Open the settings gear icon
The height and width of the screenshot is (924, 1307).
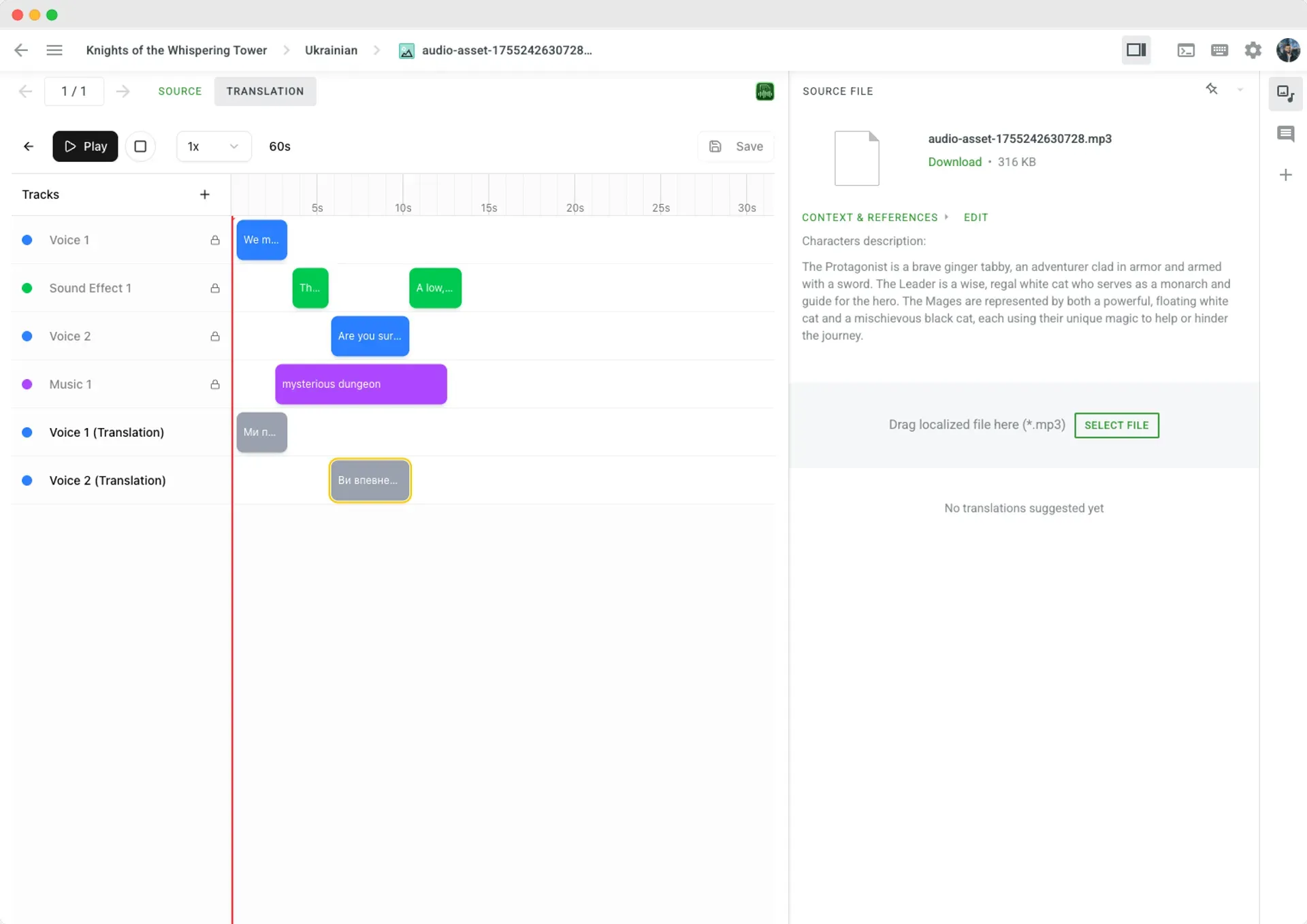point(1253,50)
